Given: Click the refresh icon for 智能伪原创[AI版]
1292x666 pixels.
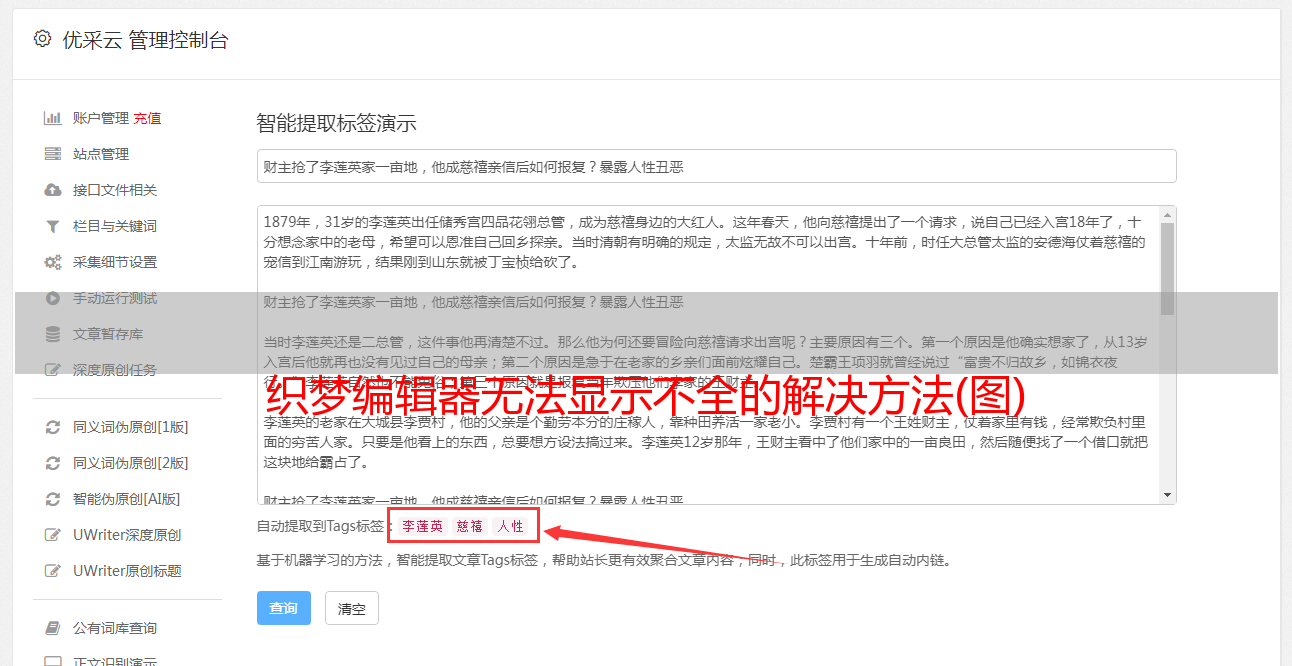Looking at the screenshot, I should pyautogui.click(x=53, y=499).
